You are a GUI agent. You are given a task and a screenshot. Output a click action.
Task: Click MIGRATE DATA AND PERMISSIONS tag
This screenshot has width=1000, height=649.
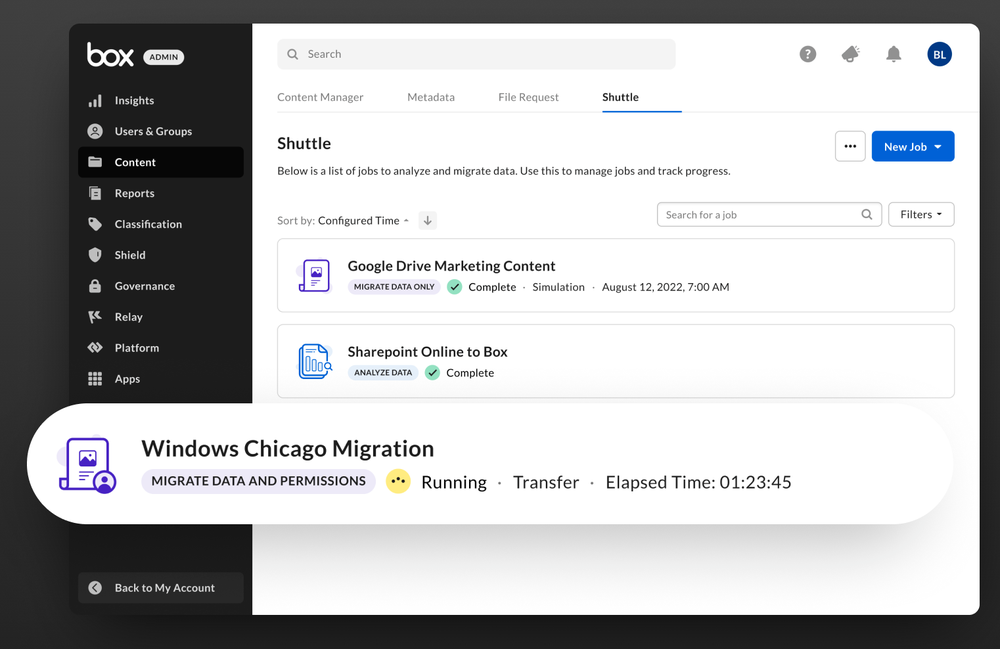pyautogui.click(x=258, y=481)
